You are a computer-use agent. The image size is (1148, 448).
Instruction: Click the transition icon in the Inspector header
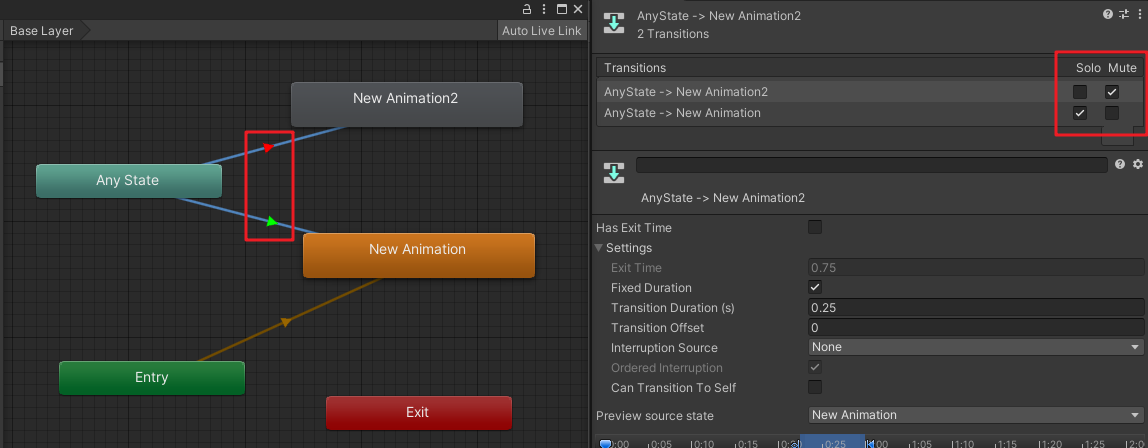pyautogui.click(x=616, y=24)
